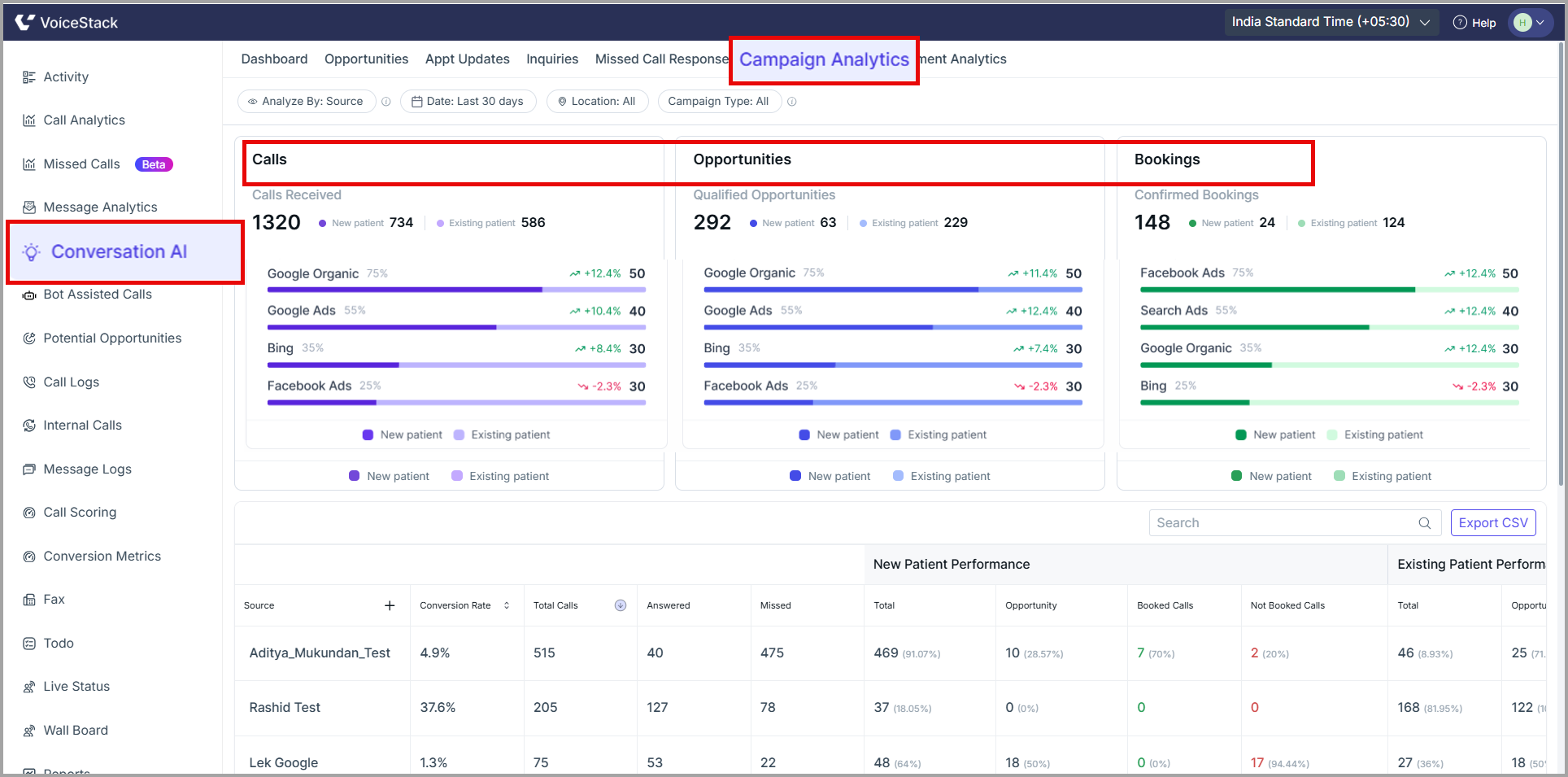The width and height of the screenshot is (1568, 777).
Task: Open the India Standard Time timezone dropdown
Action: (1331, 22)
